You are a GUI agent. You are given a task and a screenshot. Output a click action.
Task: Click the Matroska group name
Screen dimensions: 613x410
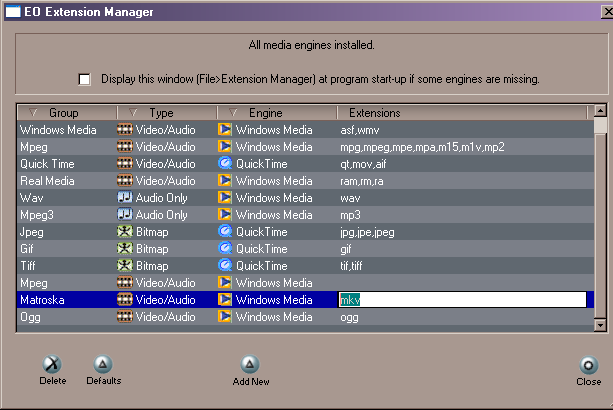42,300
